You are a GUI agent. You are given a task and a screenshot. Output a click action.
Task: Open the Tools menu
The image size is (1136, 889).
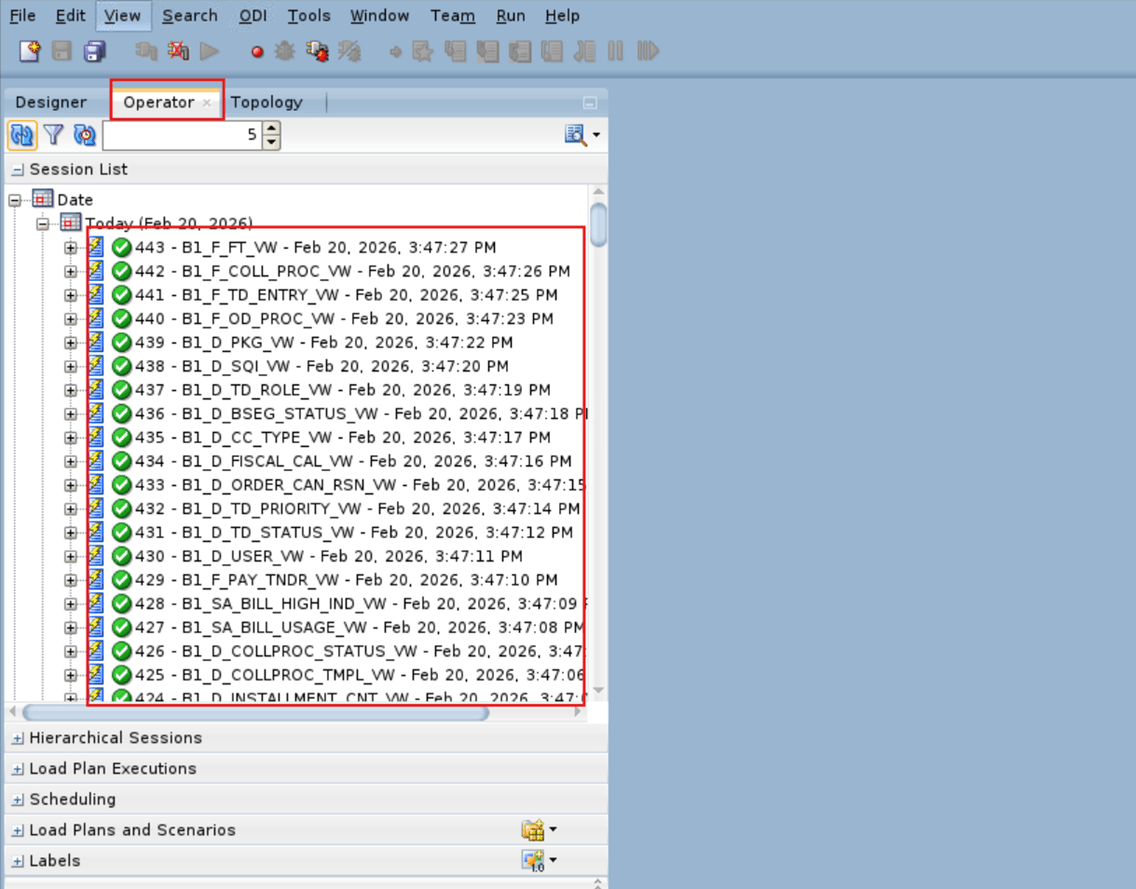click(x=309, y=15)
